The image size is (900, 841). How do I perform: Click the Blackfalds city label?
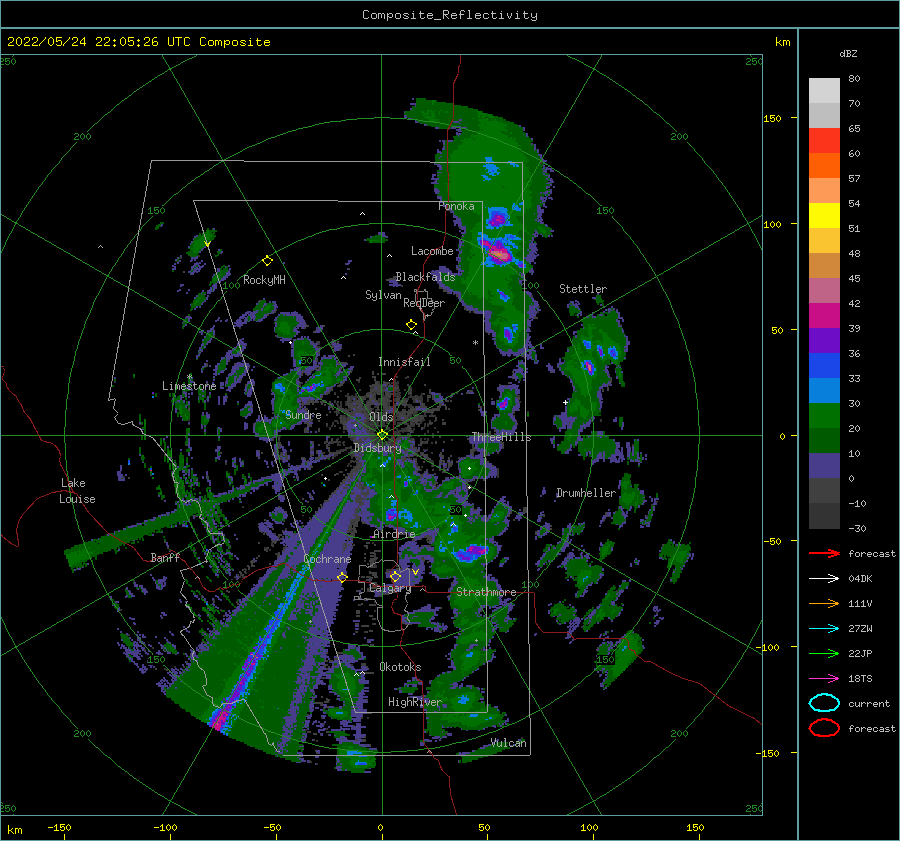[425, 277]
